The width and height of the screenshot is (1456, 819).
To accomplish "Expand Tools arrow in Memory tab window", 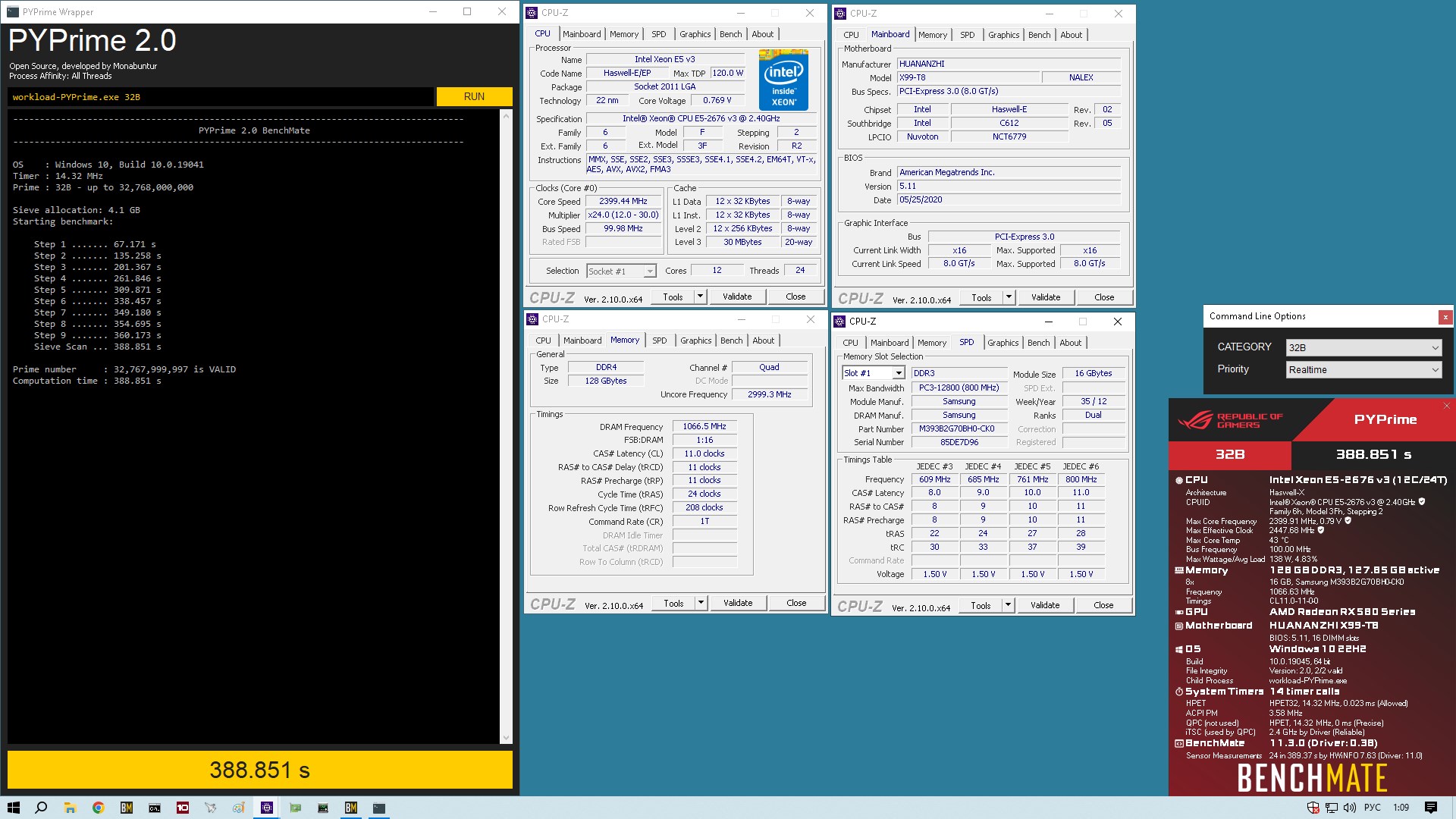I will pos(701,603).
